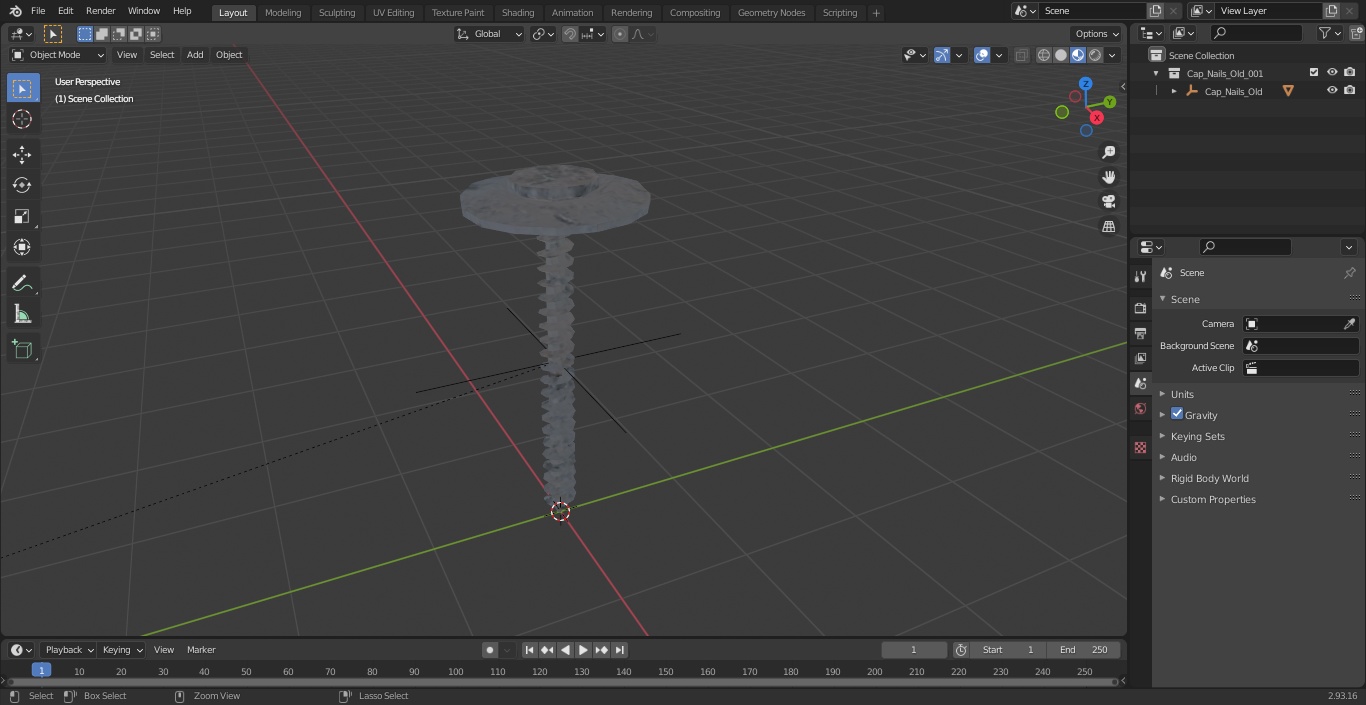Open the Tool properties tab
This screenshot has width=1366, height=705.
pyautogui.click(x=1140, y=276)
